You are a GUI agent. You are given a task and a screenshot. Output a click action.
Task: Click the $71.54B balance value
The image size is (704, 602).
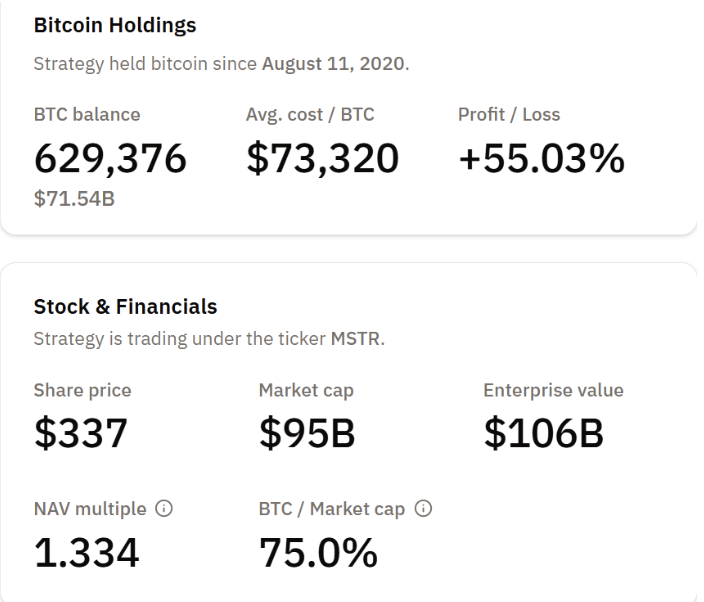click(x=74, y=198)
